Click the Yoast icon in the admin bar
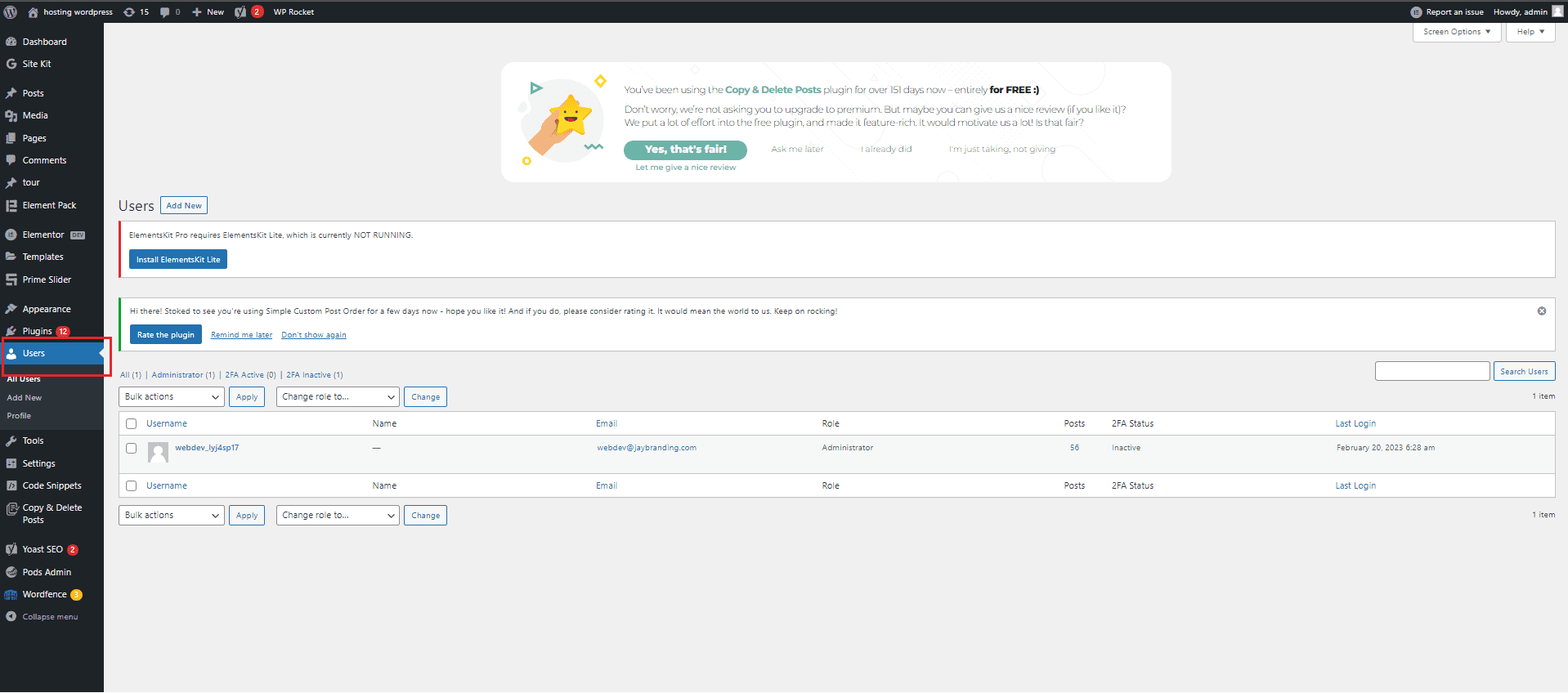The height and width of the screenshot is (693, 1568). (240, 11)
